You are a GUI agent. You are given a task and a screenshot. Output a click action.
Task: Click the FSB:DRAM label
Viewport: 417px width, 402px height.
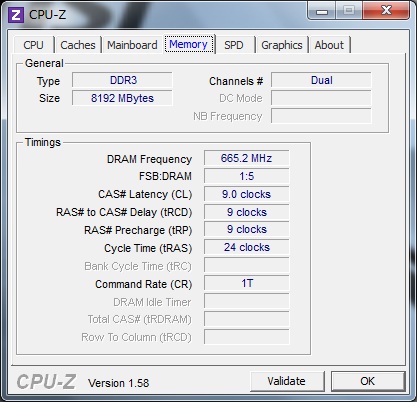point(165,176)
